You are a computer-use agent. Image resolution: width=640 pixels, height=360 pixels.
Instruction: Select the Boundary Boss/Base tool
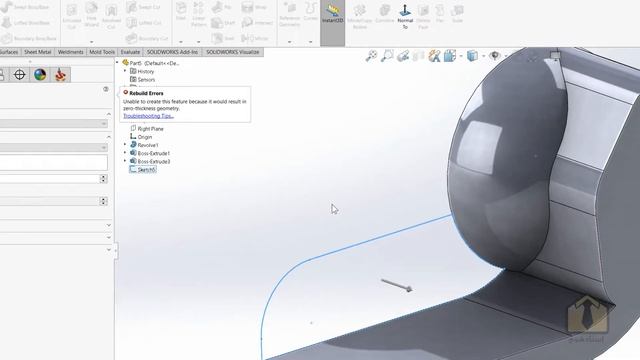[x=29, y=38]
